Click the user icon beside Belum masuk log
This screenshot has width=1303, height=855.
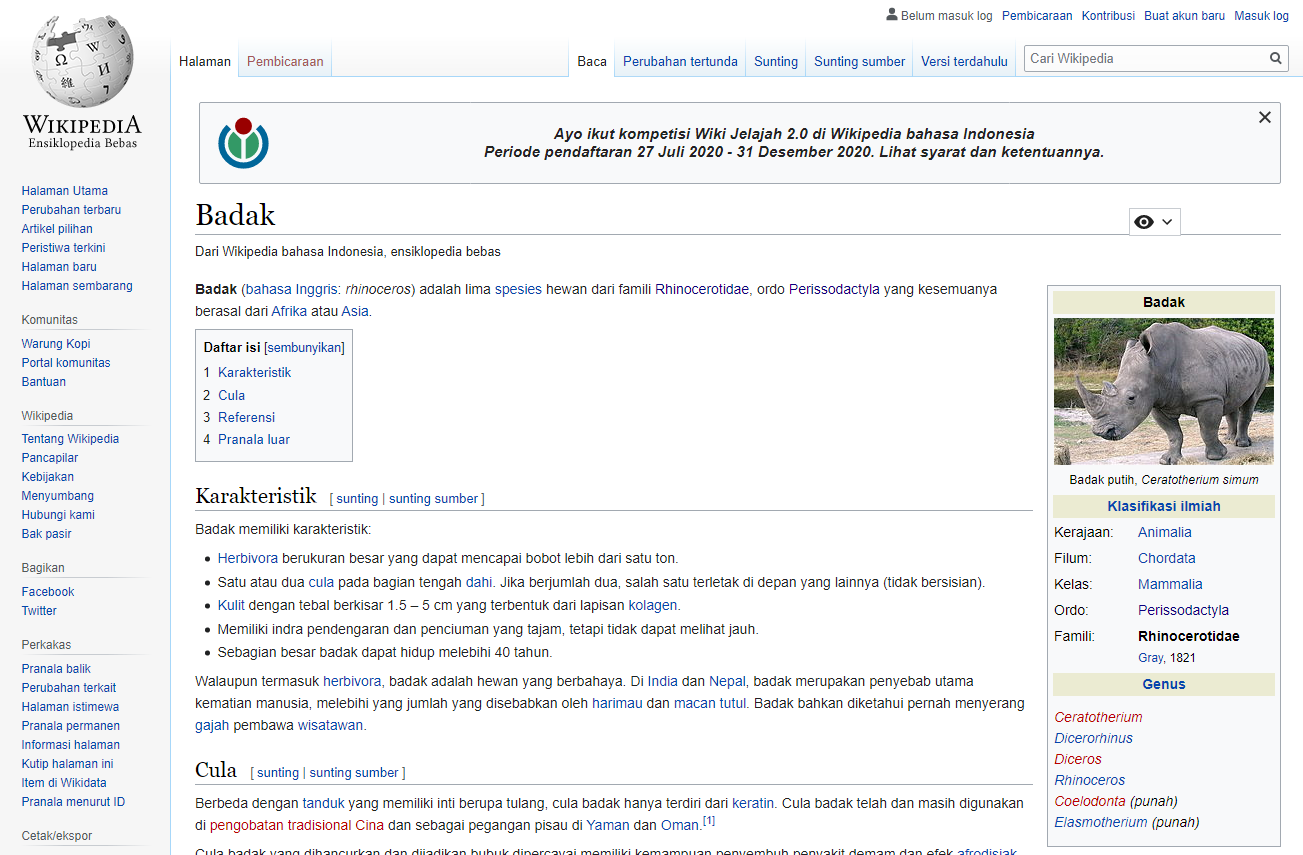pos(892,15)
